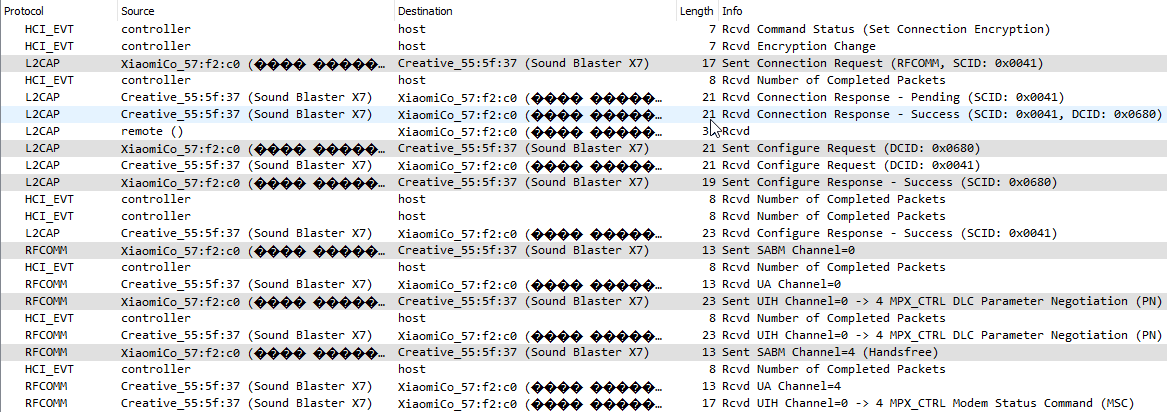Select the Rcvd DLC Parameter Negotiation row
Screen dimensions: 1167x412
pos(584,335)
